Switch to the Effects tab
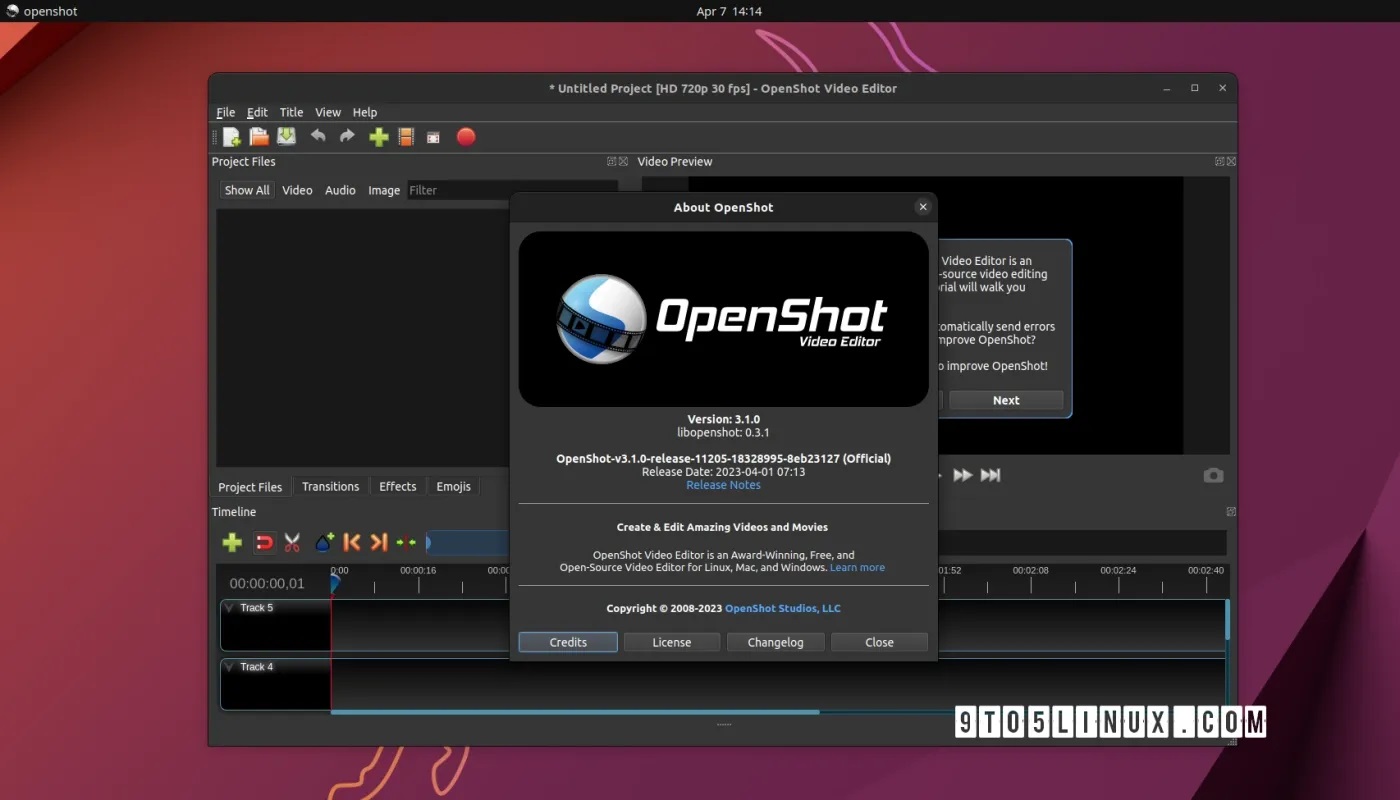Image resolution: width=1400 pixels, height=800 pixels. click(397, 487)
